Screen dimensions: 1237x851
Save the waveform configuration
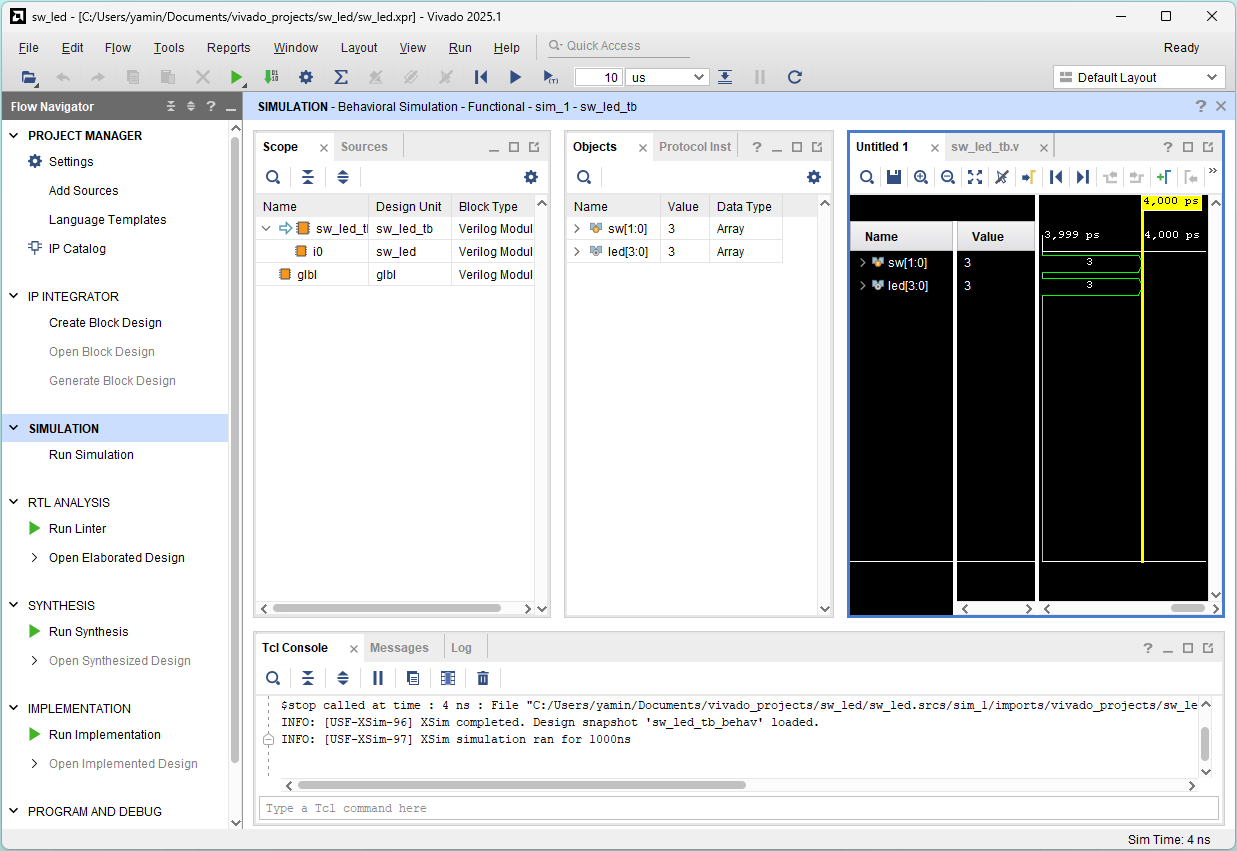click(x=894, y=177)
